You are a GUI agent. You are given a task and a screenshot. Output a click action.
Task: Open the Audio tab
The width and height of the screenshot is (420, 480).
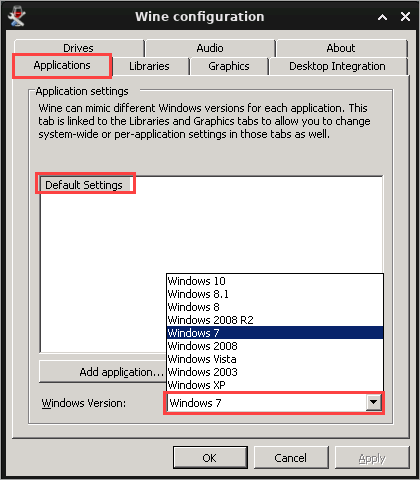pos(210,48)
